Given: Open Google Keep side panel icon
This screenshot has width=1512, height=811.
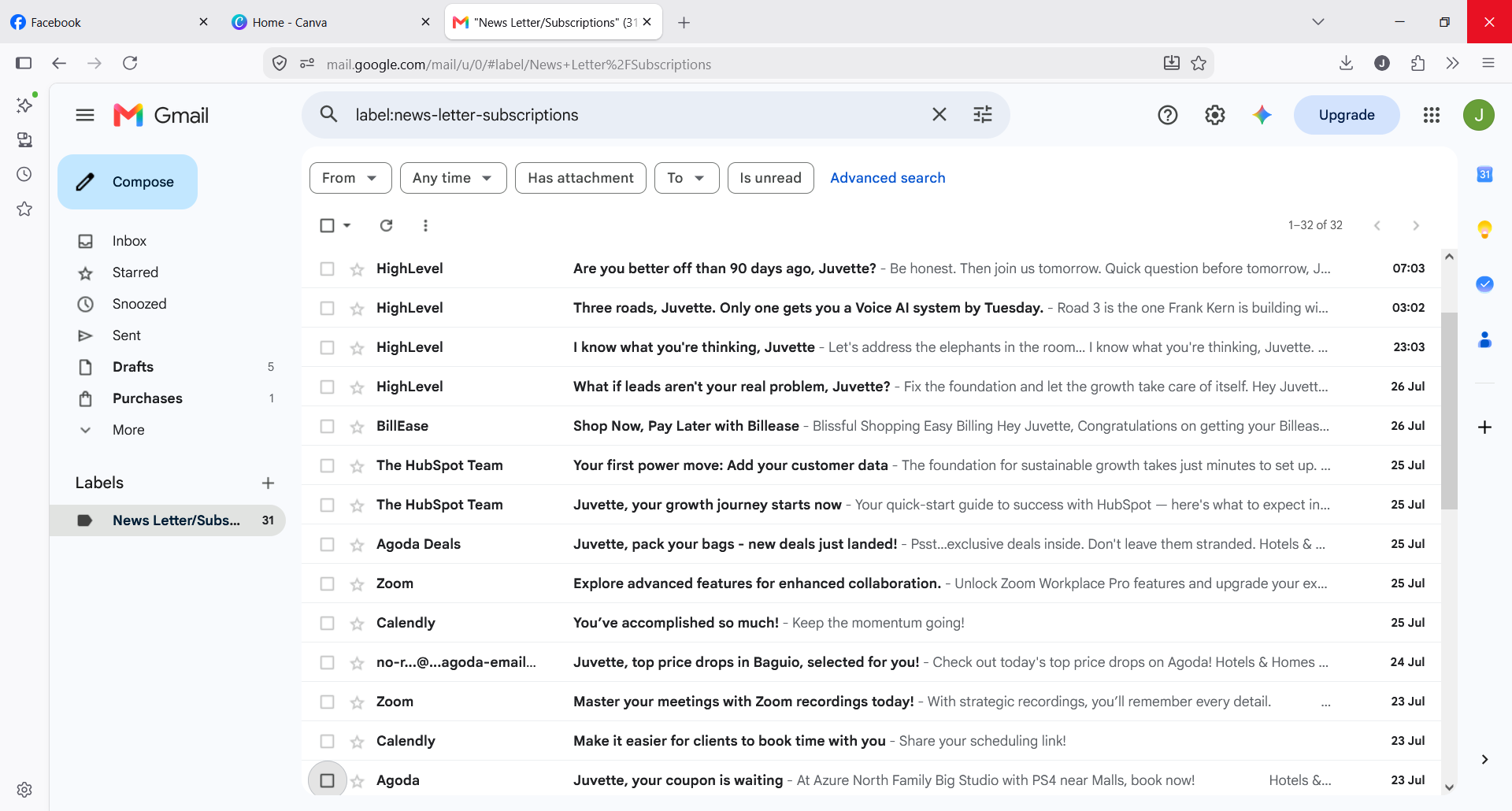Looking at the screenshot, I should click(1484, 229).
